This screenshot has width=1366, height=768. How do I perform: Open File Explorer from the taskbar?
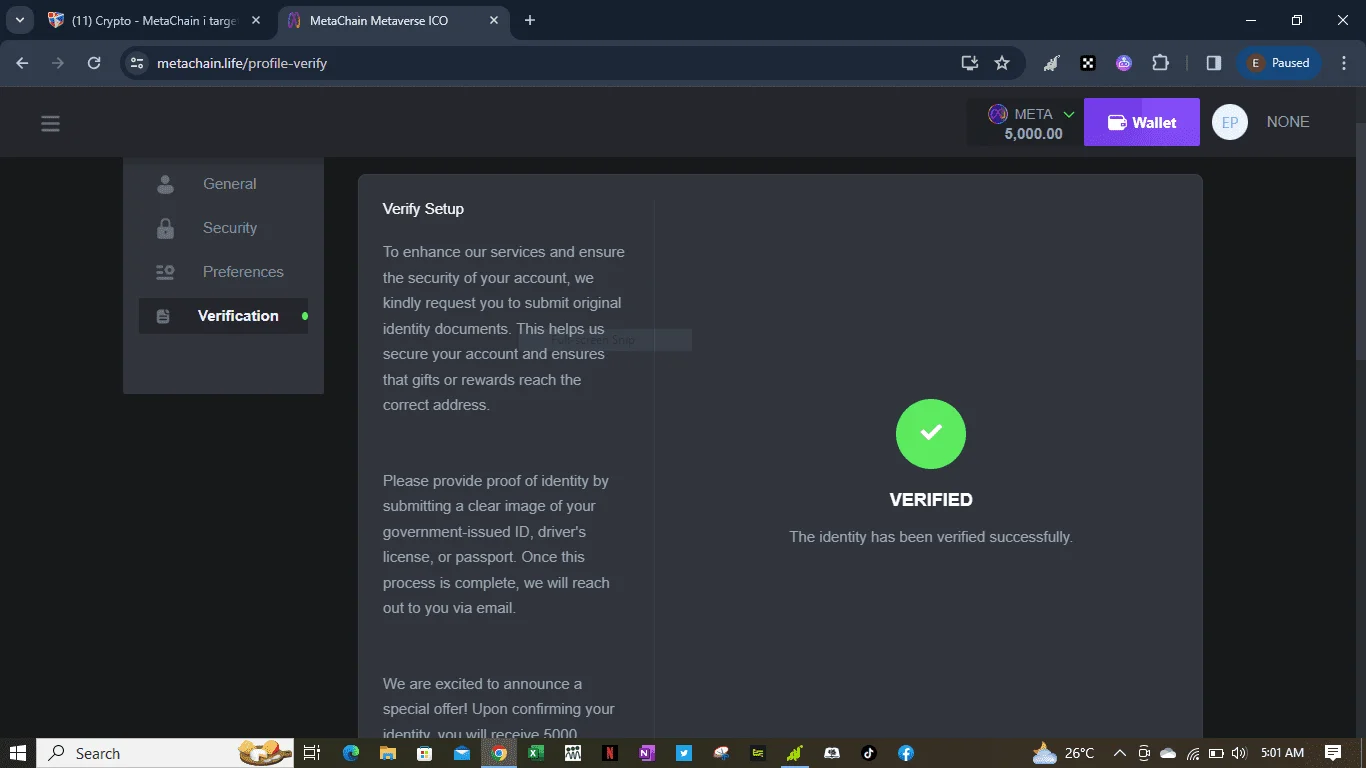click(387, 753)
